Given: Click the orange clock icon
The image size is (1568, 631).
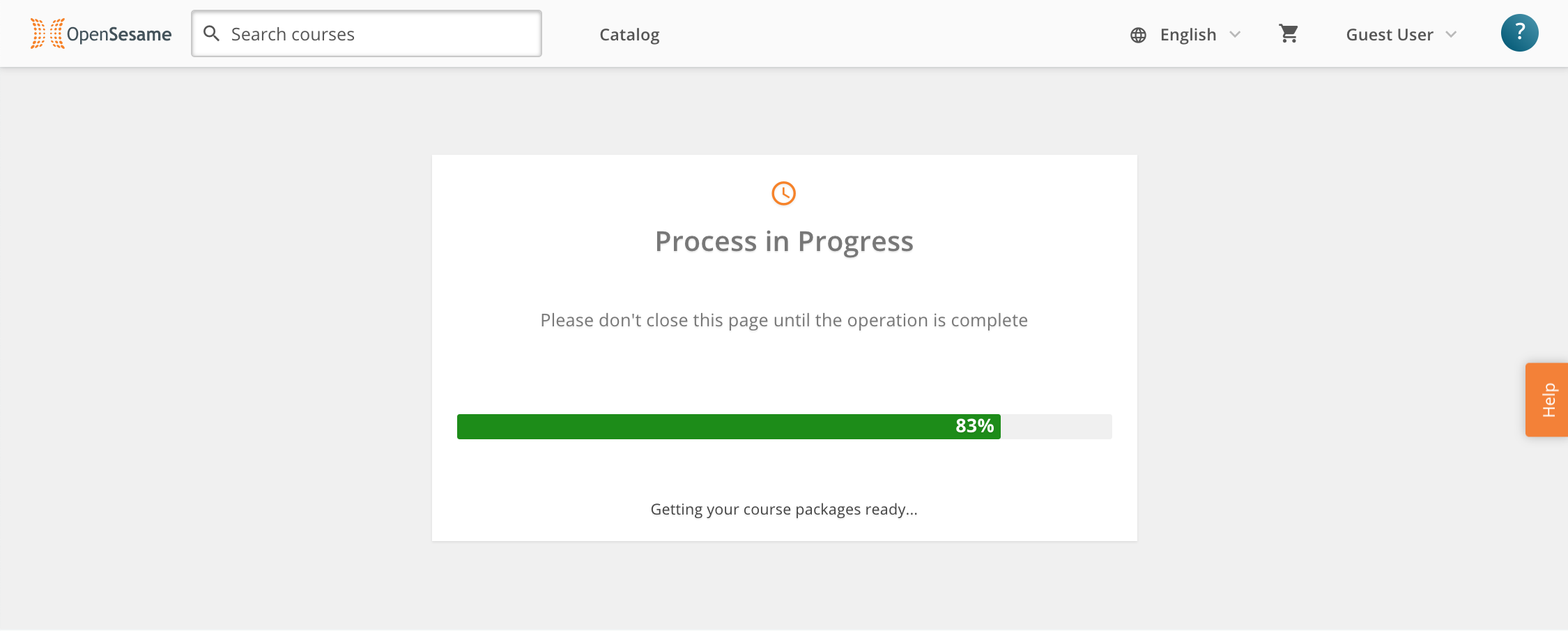Looking at the screenshot, I should pyautogui.click(x=783, y=193).
